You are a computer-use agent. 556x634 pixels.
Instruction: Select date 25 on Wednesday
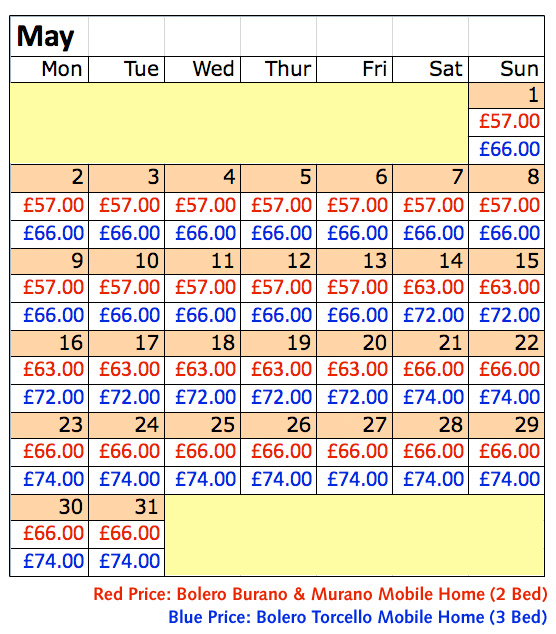(x=203, y=425)
